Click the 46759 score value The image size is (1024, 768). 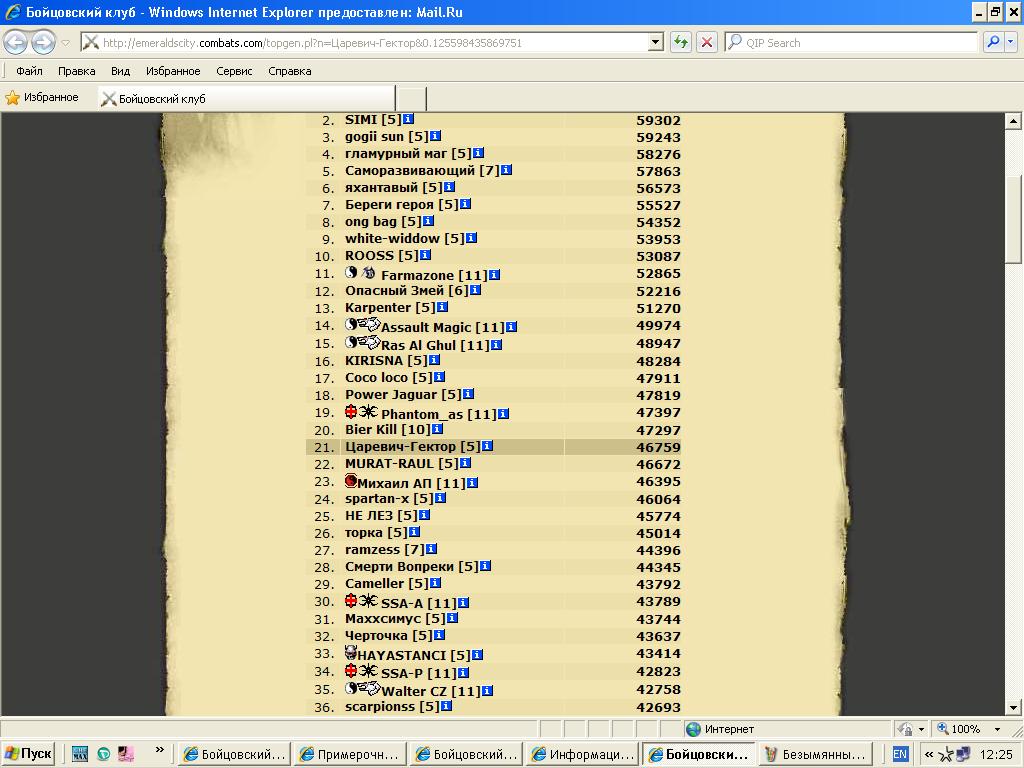tap(658, 447)
